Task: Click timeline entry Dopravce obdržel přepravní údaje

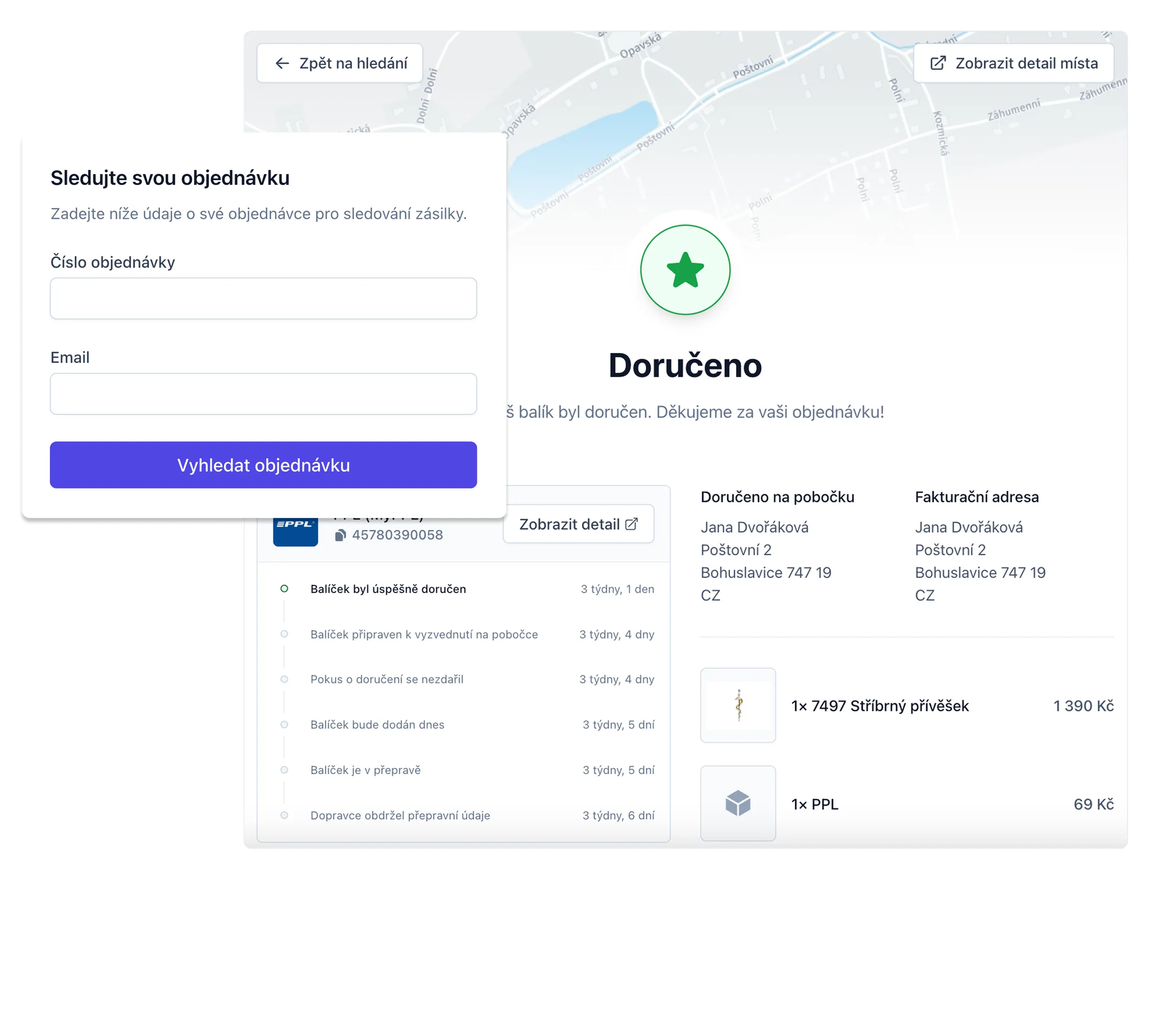Action: coord(400,815)
